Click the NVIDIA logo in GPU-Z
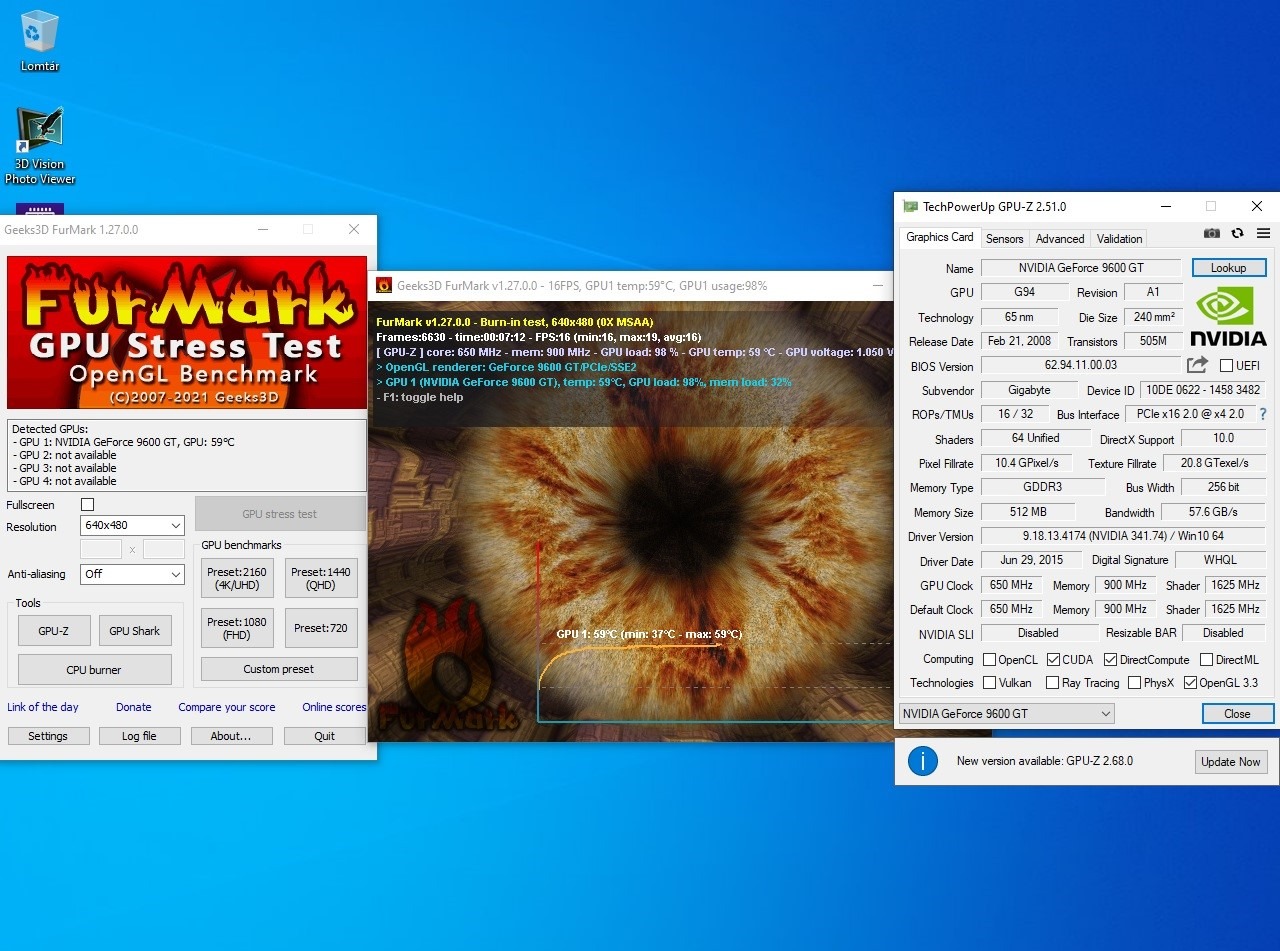The height and width of the screenshot is (951, 1280). [x=1228, y=316]
